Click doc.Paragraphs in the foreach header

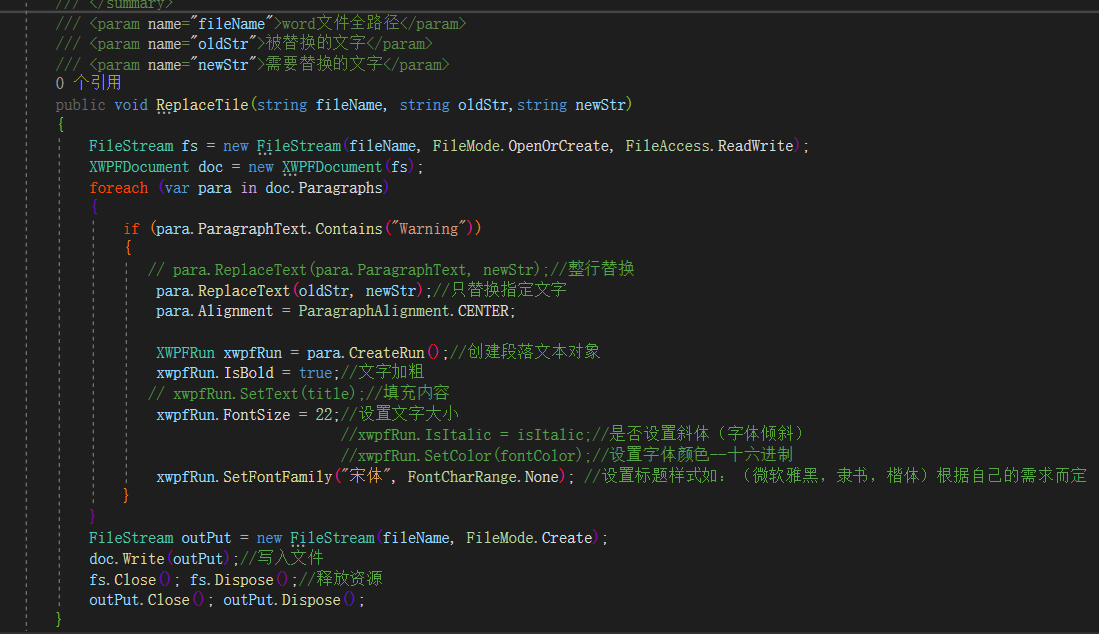324,188
